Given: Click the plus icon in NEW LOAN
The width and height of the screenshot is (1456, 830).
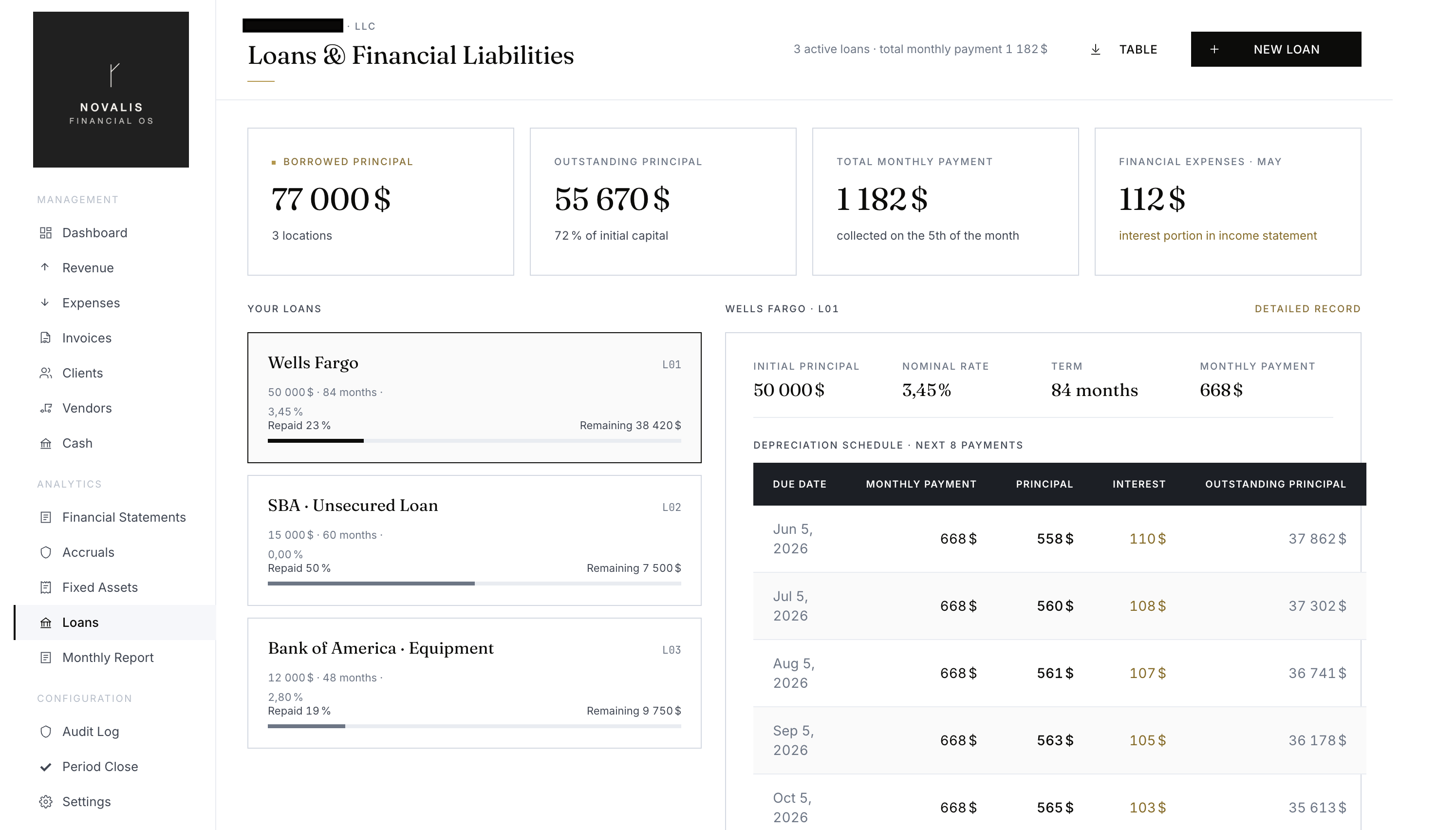Looking at the screenshot, I should click(x=1214, y=50).
